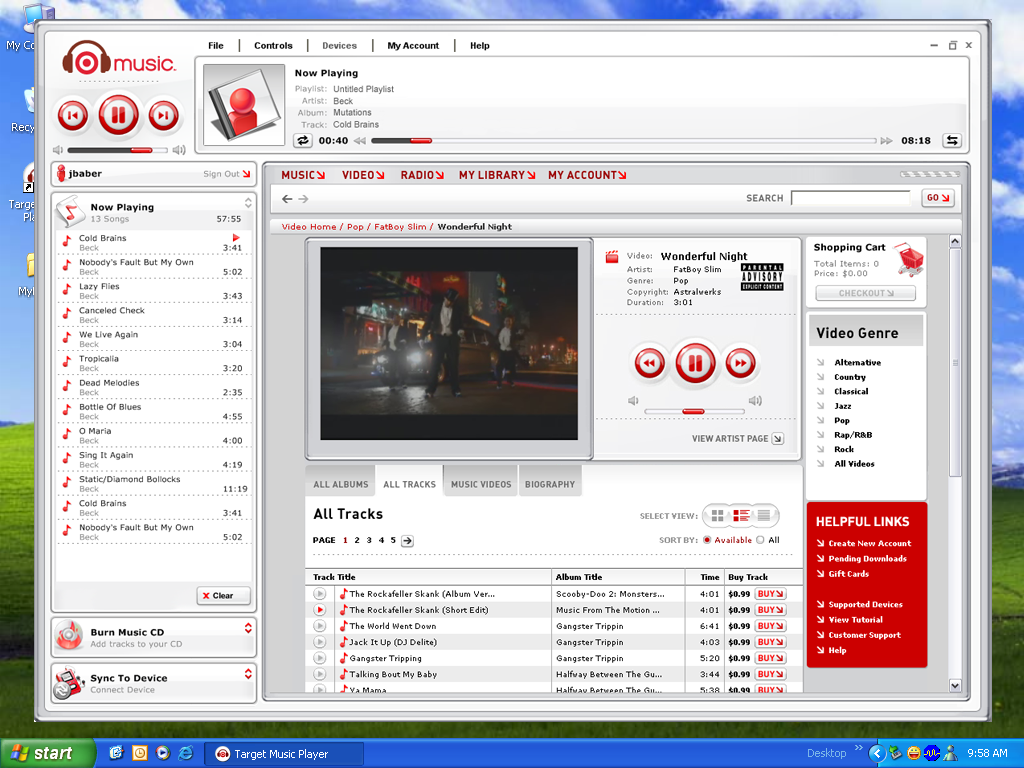Open the Controls menu
The height and width of the screenshot is (768, 1024).
coord(273,46)
